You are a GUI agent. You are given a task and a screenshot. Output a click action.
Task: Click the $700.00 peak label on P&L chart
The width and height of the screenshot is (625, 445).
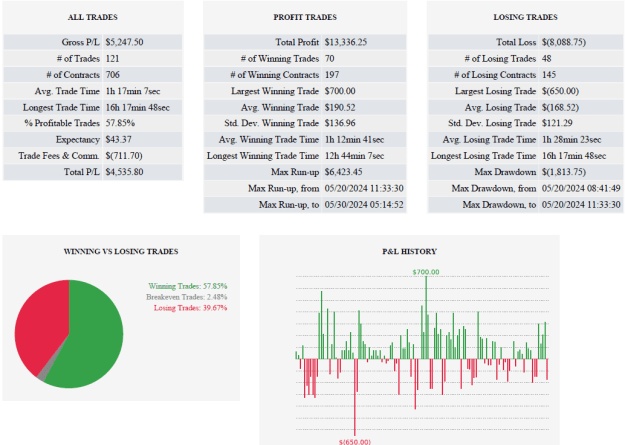point(426,272)
